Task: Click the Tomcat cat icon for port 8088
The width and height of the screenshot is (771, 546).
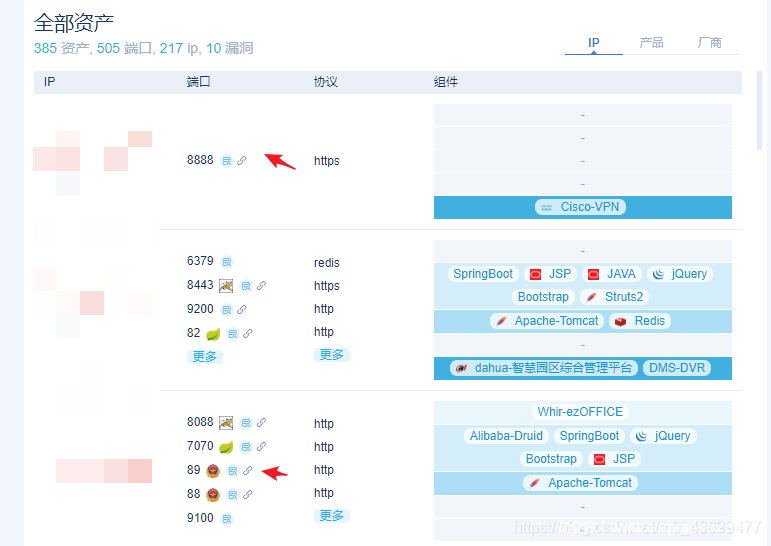Action: [x=227, y=423]
